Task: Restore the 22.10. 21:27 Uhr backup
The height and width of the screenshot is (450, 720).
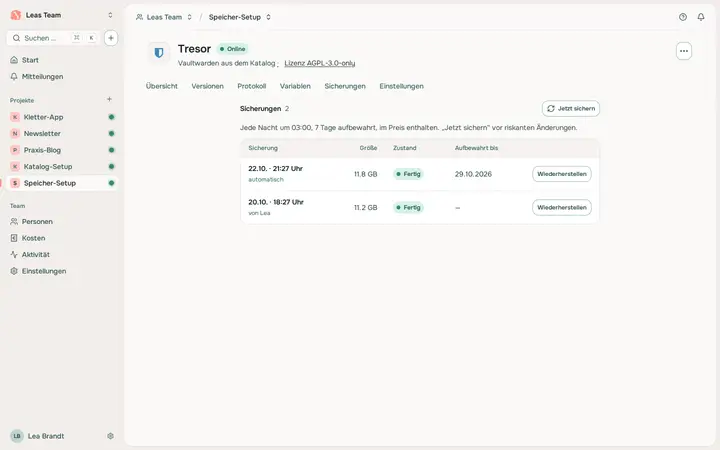Action: tap(562, 174)
